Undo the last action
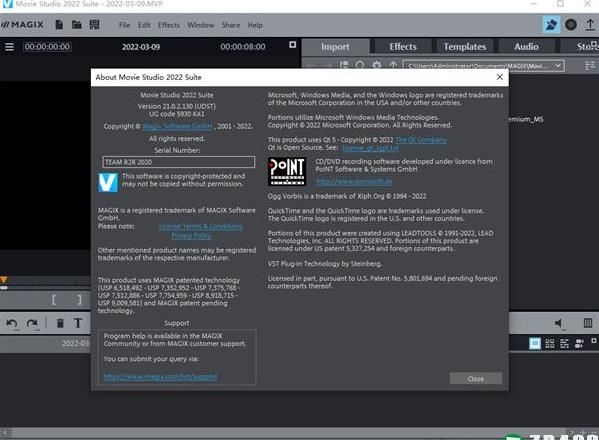Image resolution: width=599 pixels, height=440 pixels. point(12,324)
